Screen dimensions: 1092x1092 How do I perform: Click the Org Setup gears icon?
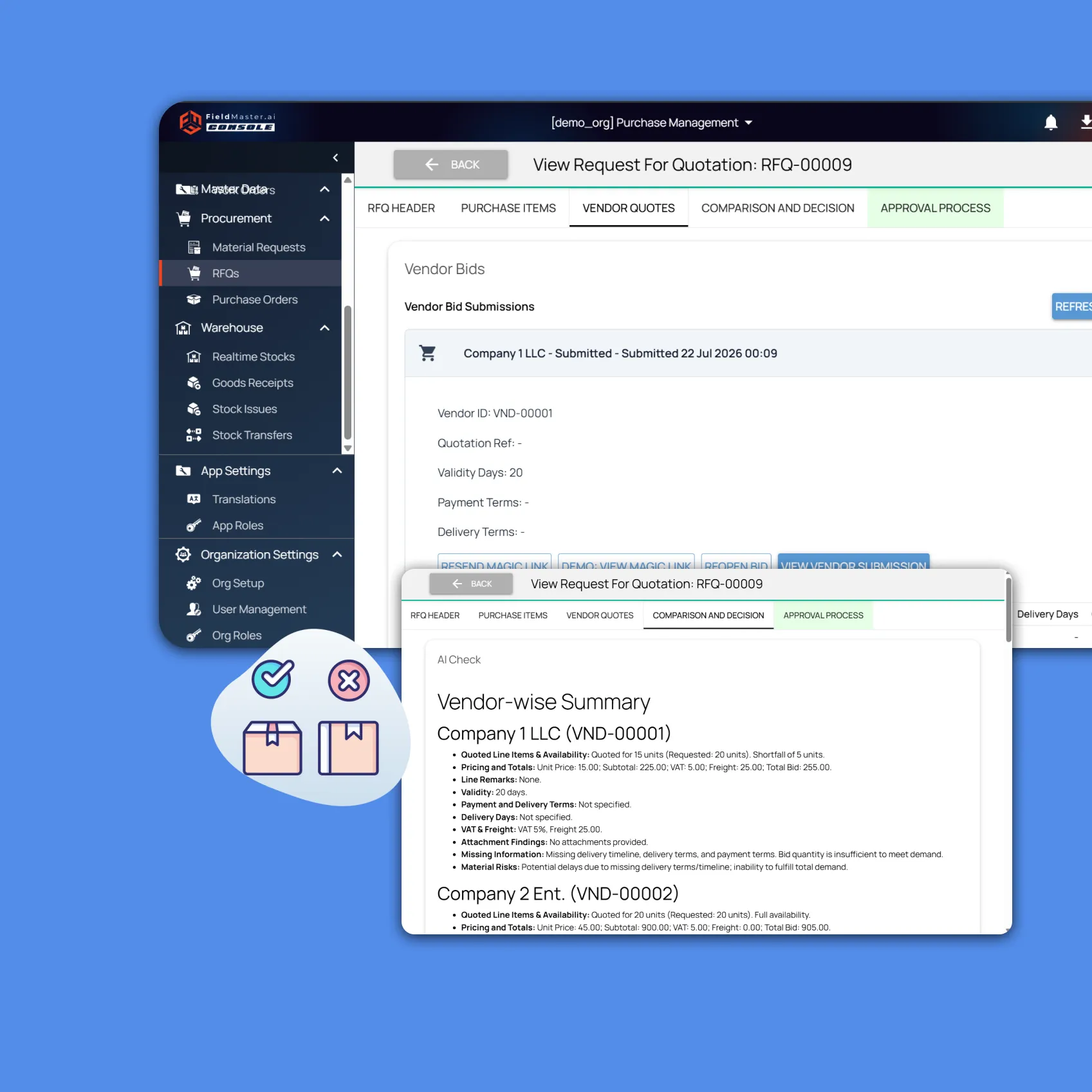pos(194,583)
